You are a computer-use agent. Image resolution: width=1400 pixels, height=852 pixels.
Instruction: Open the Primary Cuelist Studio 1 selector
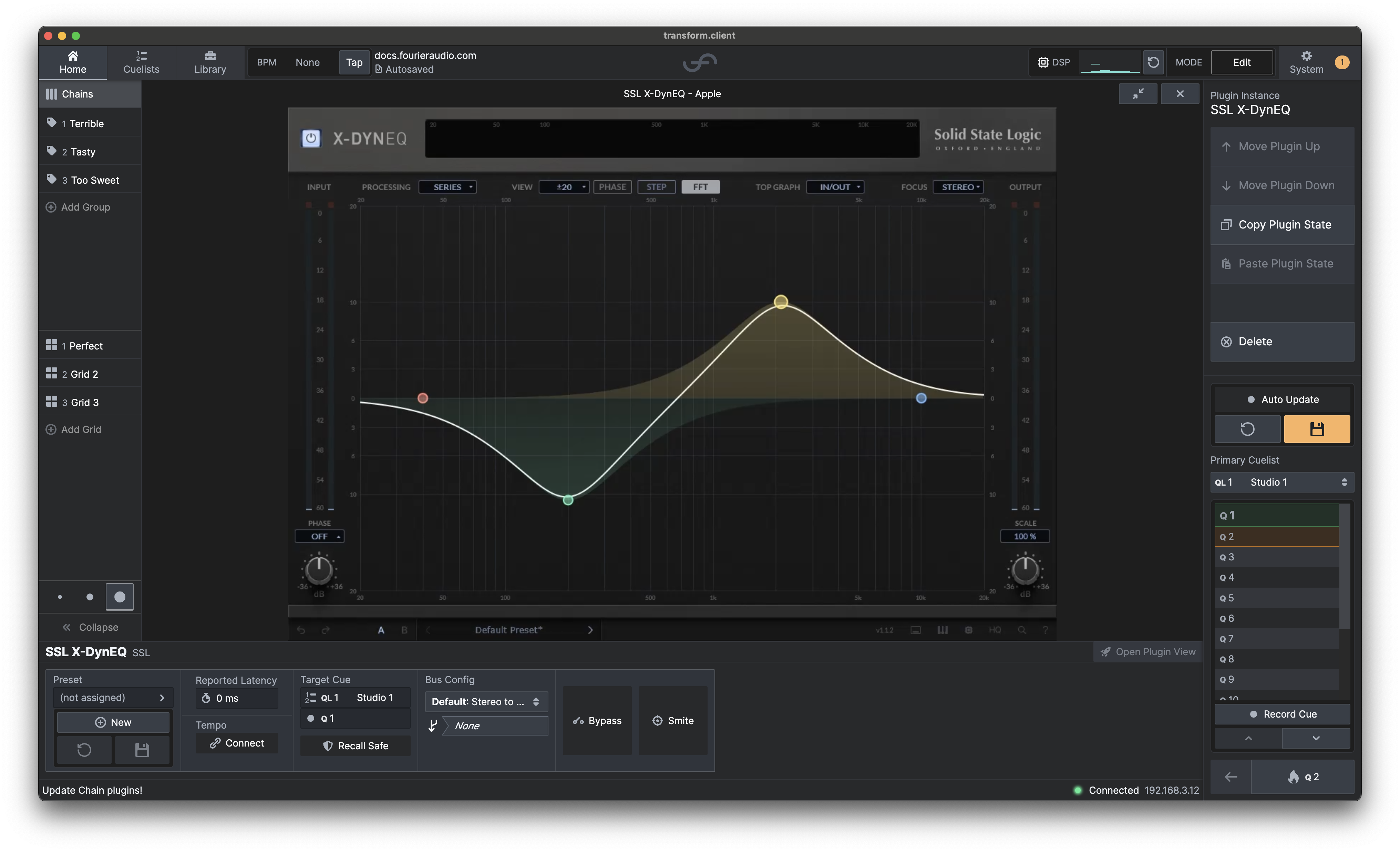coord(1282,482)
